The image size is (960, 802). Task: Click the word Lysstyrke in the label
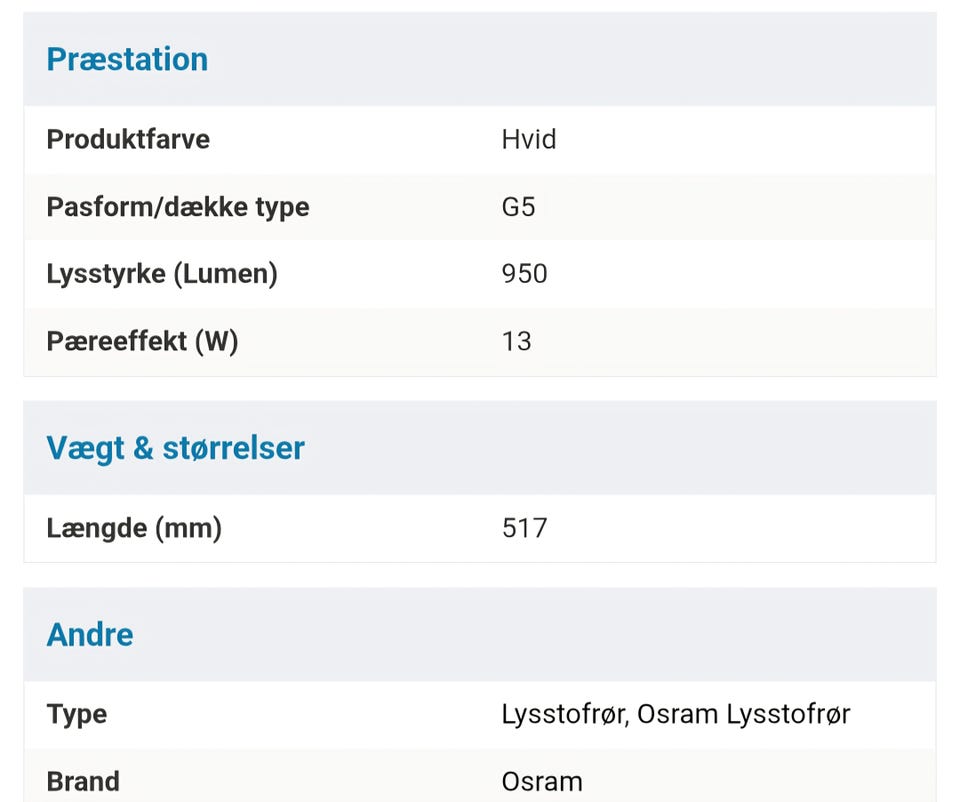tap(106, 274)
